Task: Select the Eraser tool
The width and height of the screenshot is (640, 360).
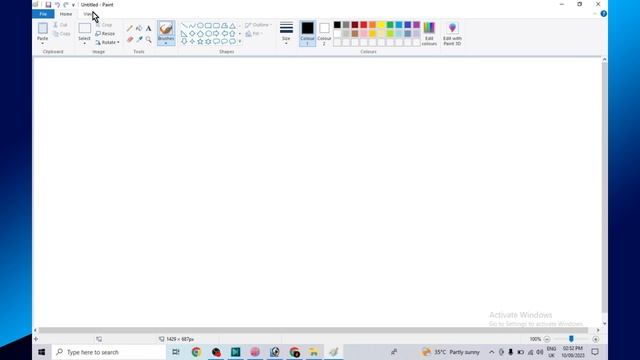Action: [130, 39]
